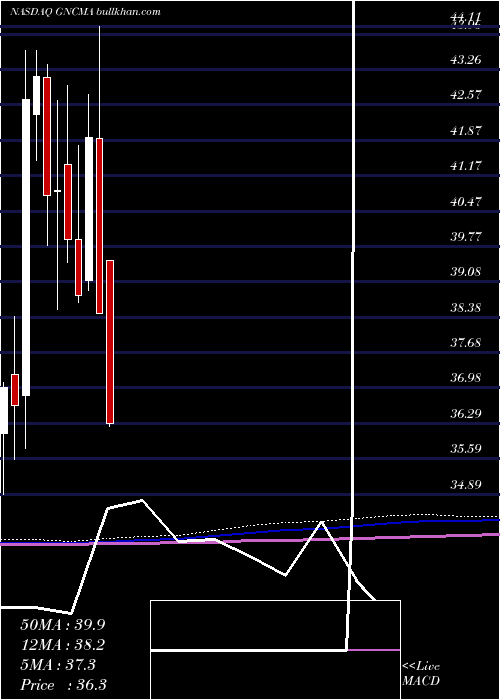Click the 43.26 price axis label
Viewport: 500px width, 700px height.
tap(466, 59)
